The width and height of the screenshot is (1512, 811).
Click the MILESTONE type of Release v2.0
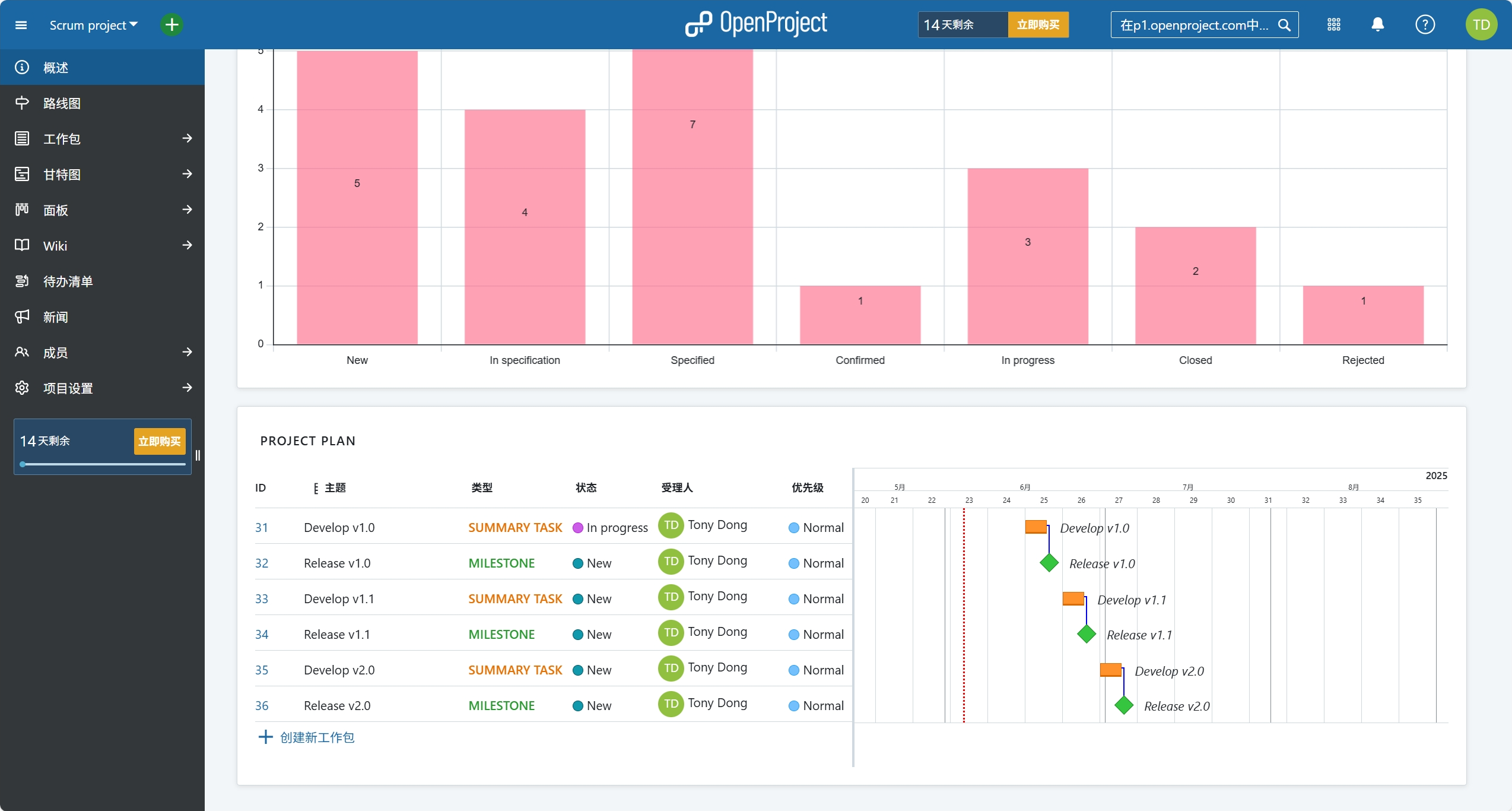501,705
